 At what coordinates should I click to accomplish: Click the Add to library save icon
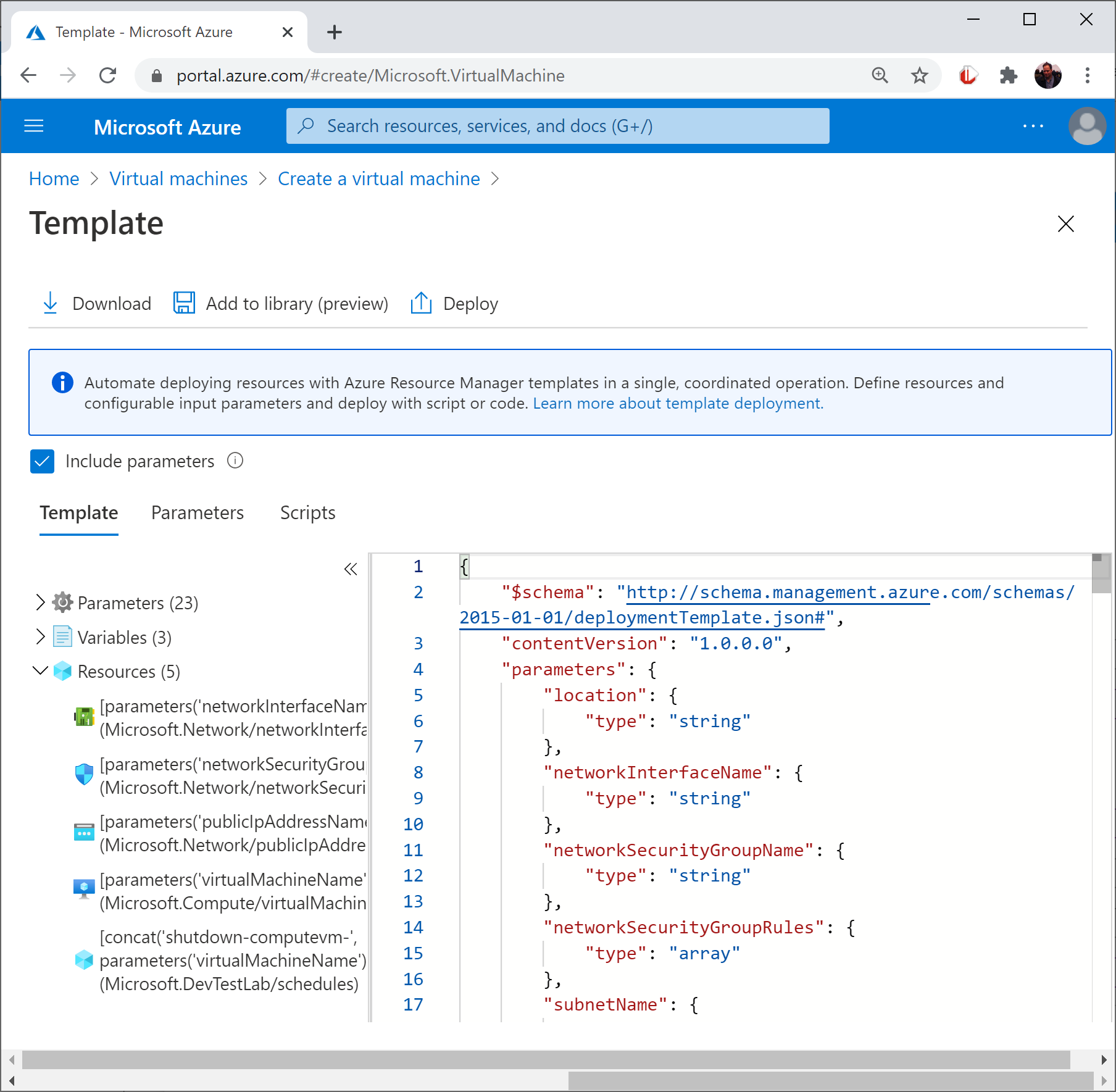coord(183,303)
